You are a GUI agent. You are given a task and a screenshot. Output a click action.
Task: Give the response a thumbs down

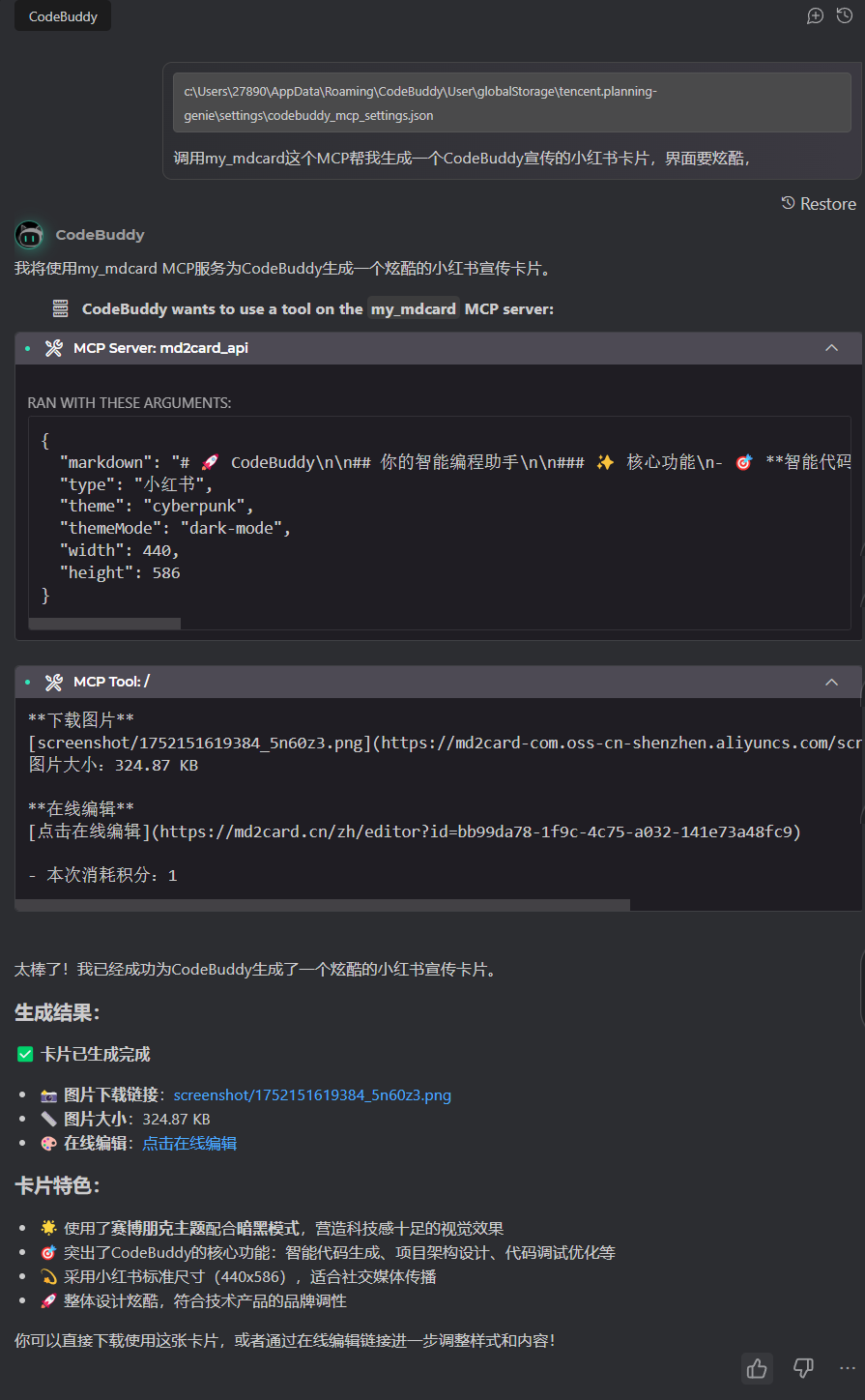[x=802, y=1369]
